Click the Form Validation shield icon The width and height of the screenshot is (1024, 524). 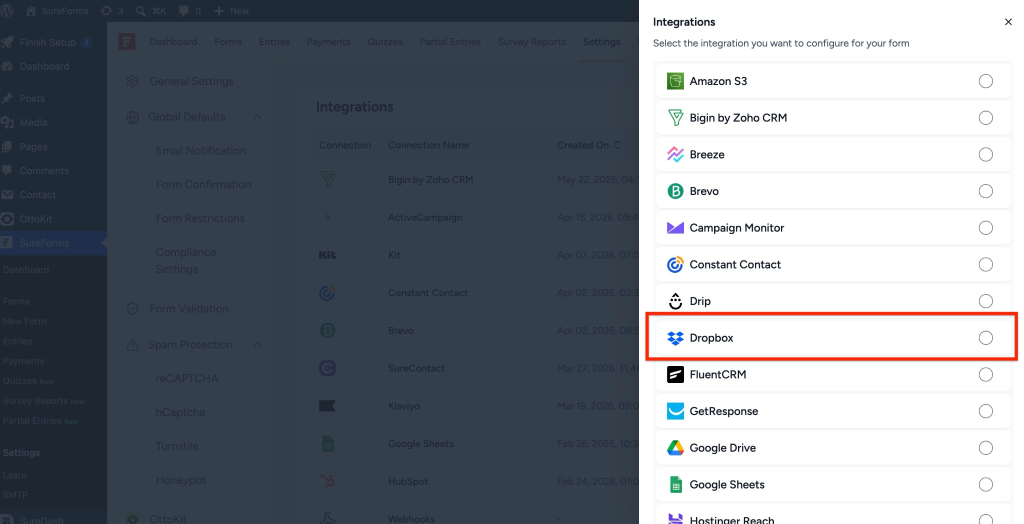pyautogui.click(x=133, y=308)
